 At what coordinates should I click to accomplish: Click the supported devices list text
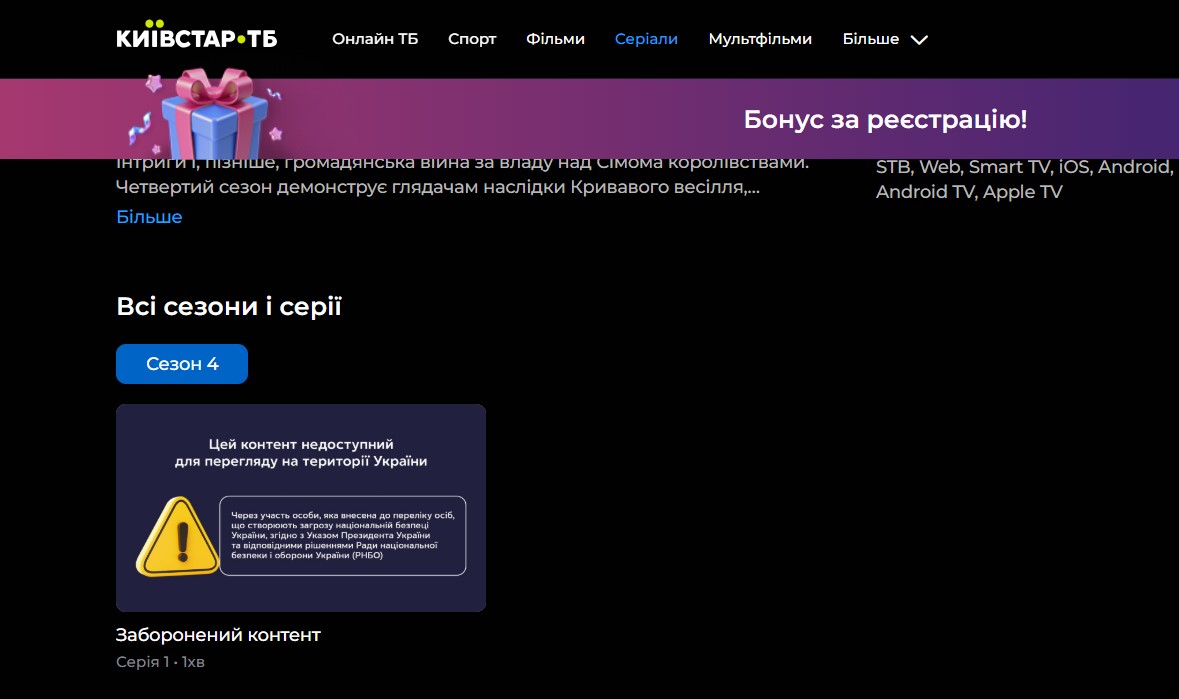[x=1020, y=180]
